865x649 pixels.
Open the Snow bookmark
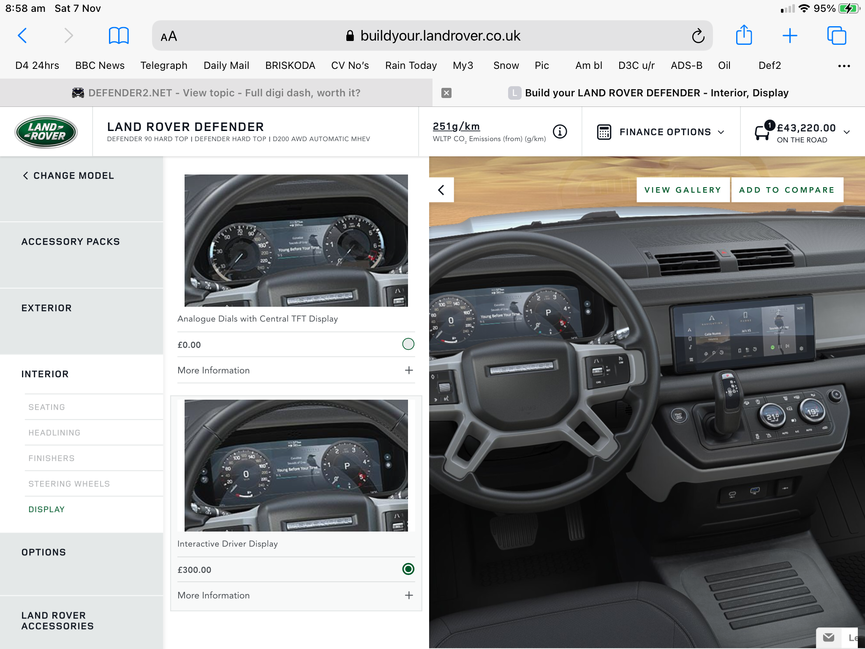tap(506, 66)
